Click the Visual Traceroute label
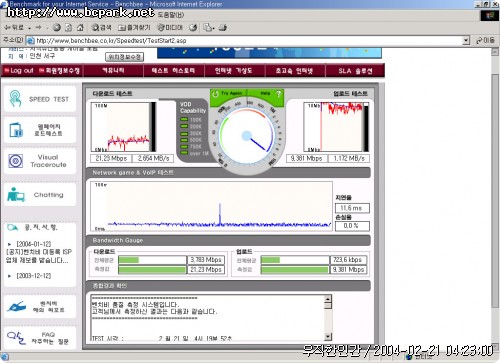Screen dimensions: 500x363 pos(48,161)
